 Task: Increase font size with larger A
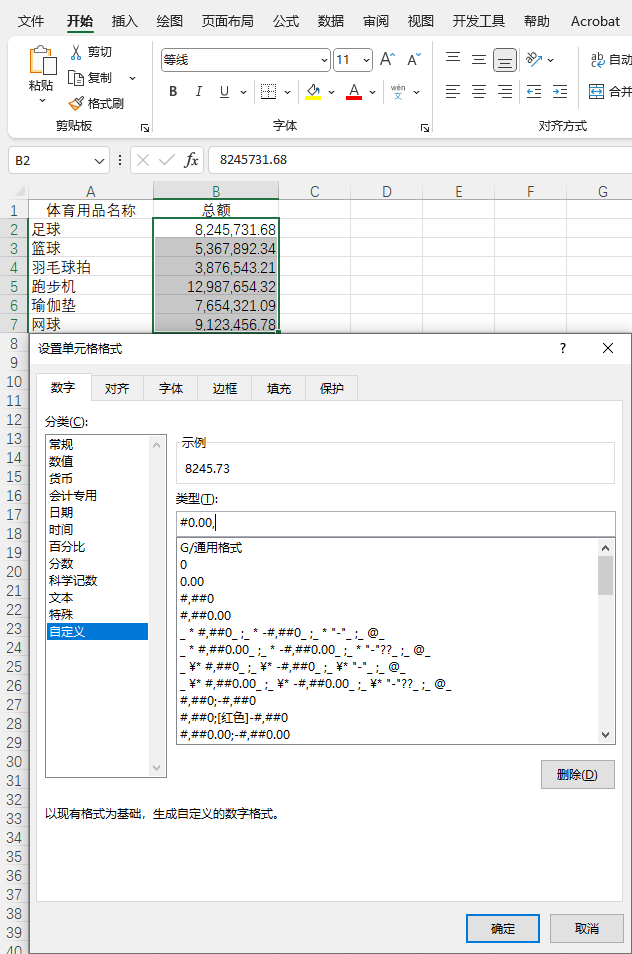click(387, 60)
